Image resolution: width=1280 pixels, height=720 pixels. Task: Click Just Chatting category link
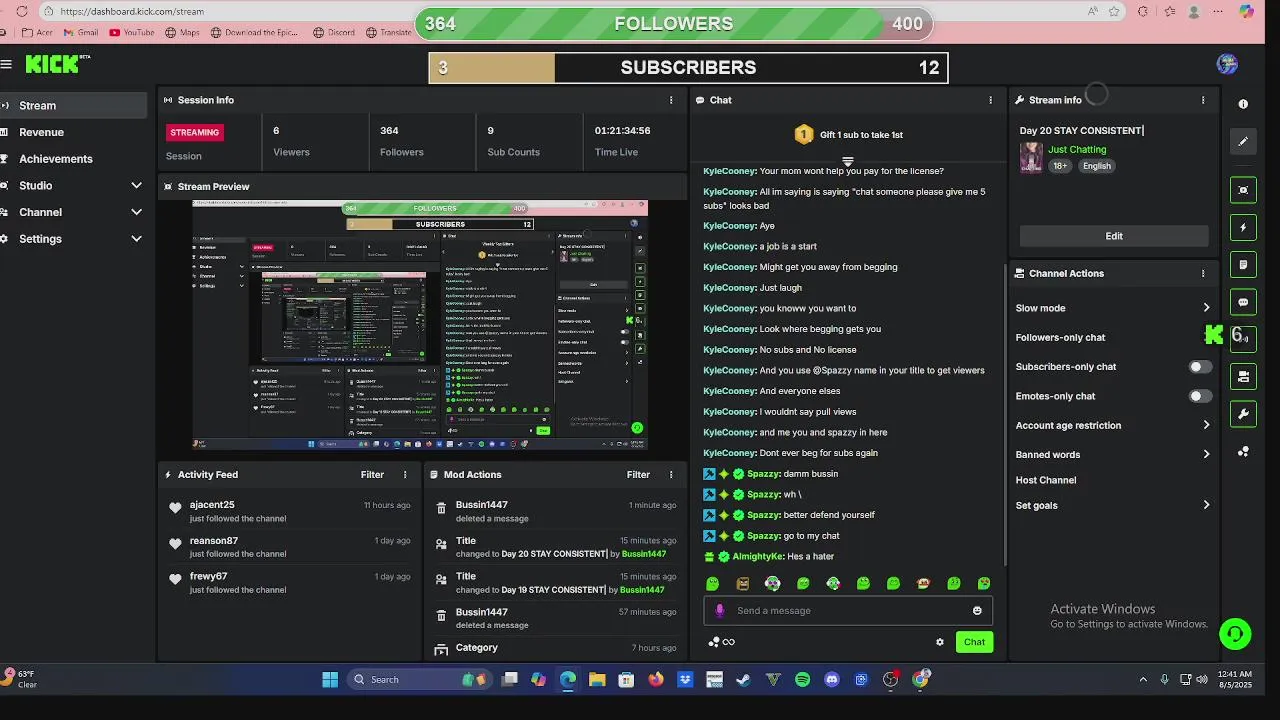(x=1077, y=149)
